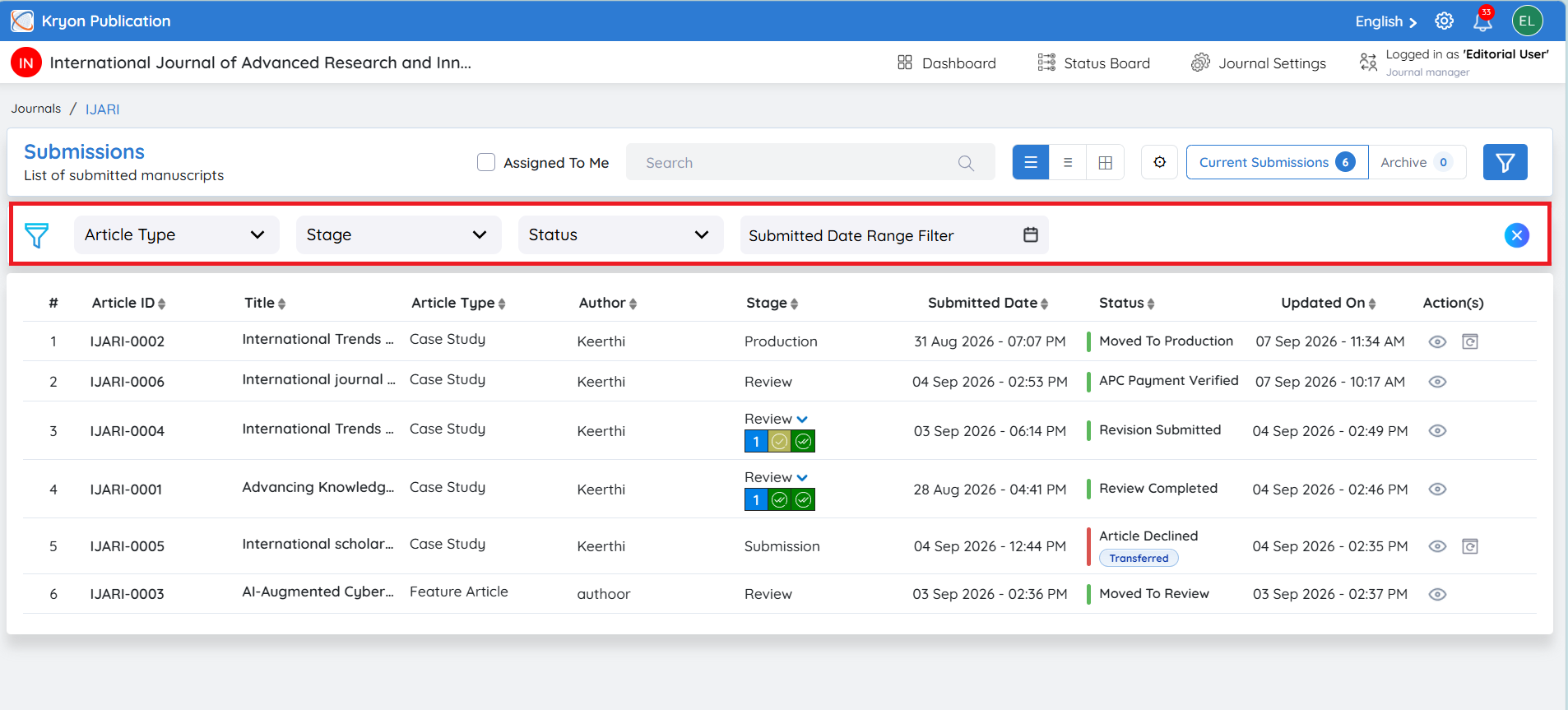The image size is (1568, 710).
Task: Select the Archive tab
Action: point(1417,162)
